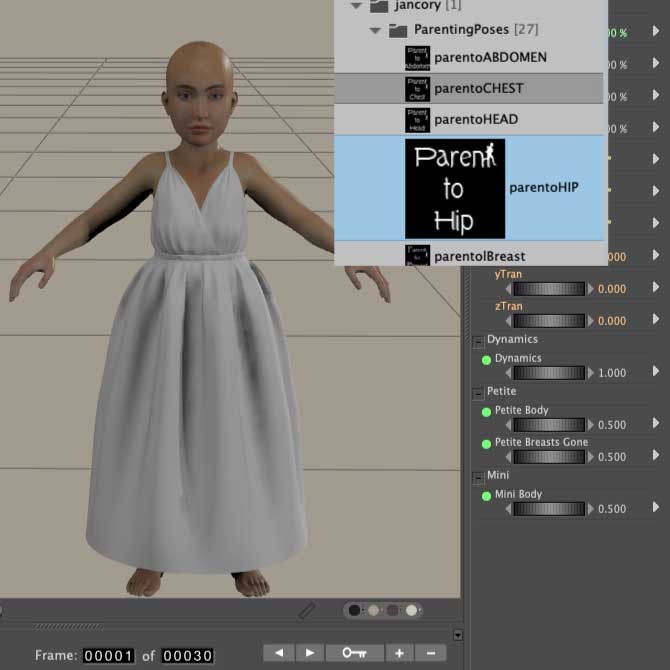Open the key icon animation palette
The image size is (670, 670).
coord(354,653)
